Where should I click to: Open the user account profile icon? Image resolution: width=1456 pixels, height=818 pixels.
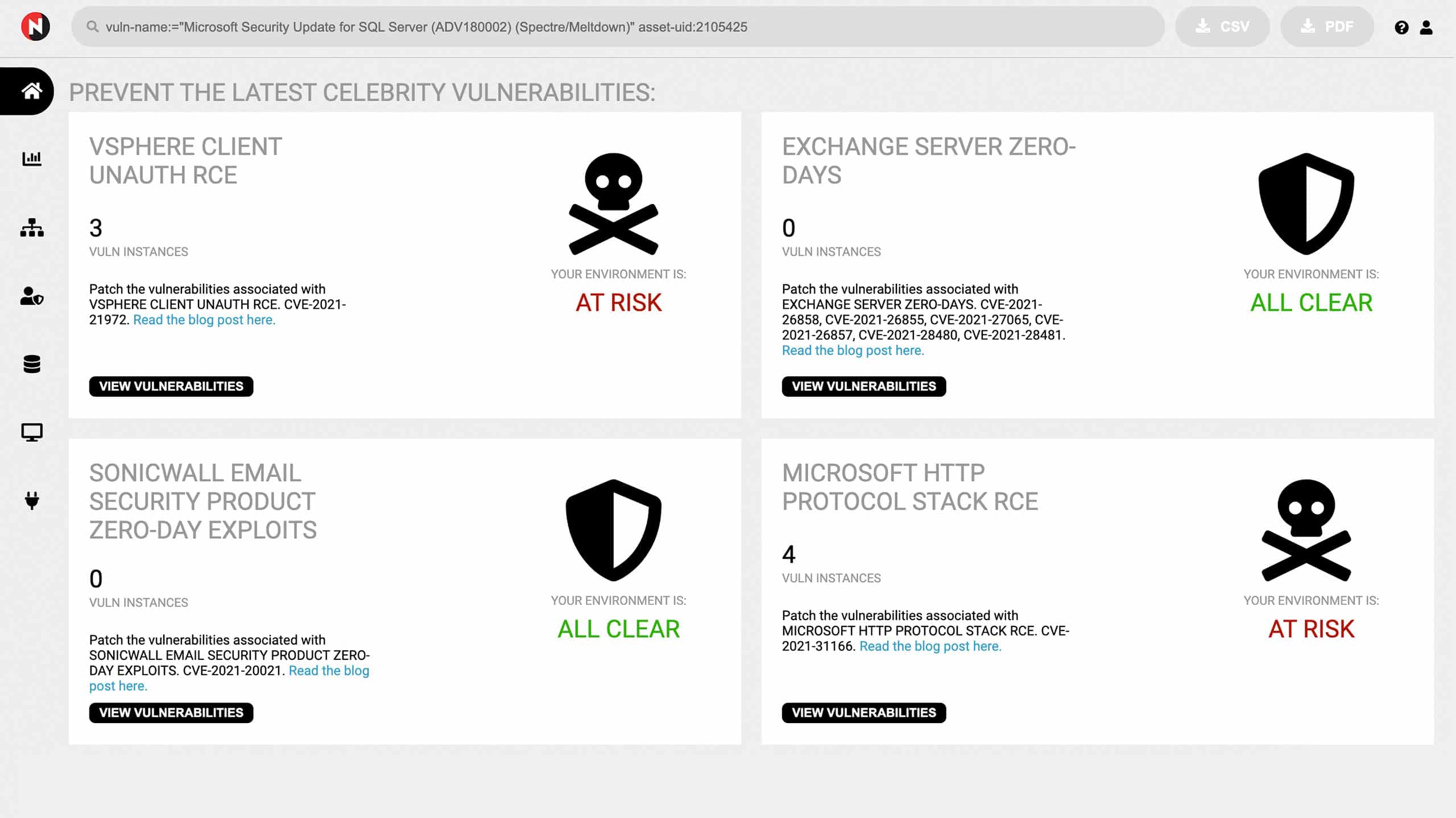click(x=1426, y=27)
